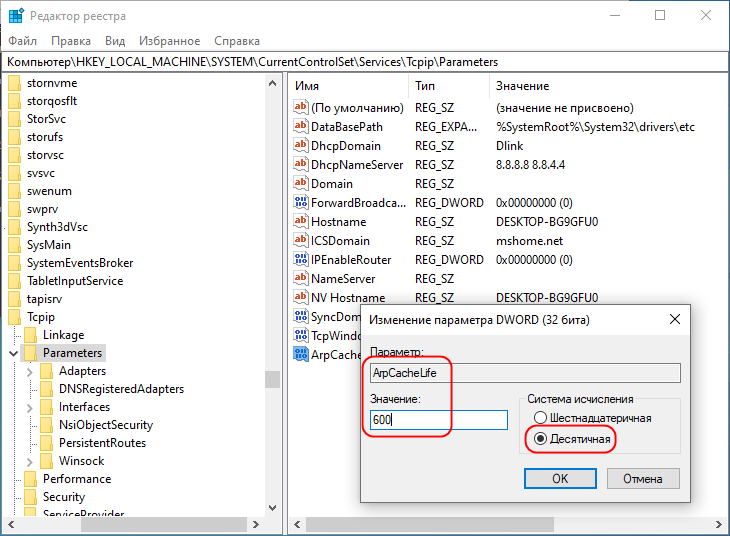Screen dimensions: 730x536
Task: Select the DhcpNameServer string value icon
Action: click(301, 164)
